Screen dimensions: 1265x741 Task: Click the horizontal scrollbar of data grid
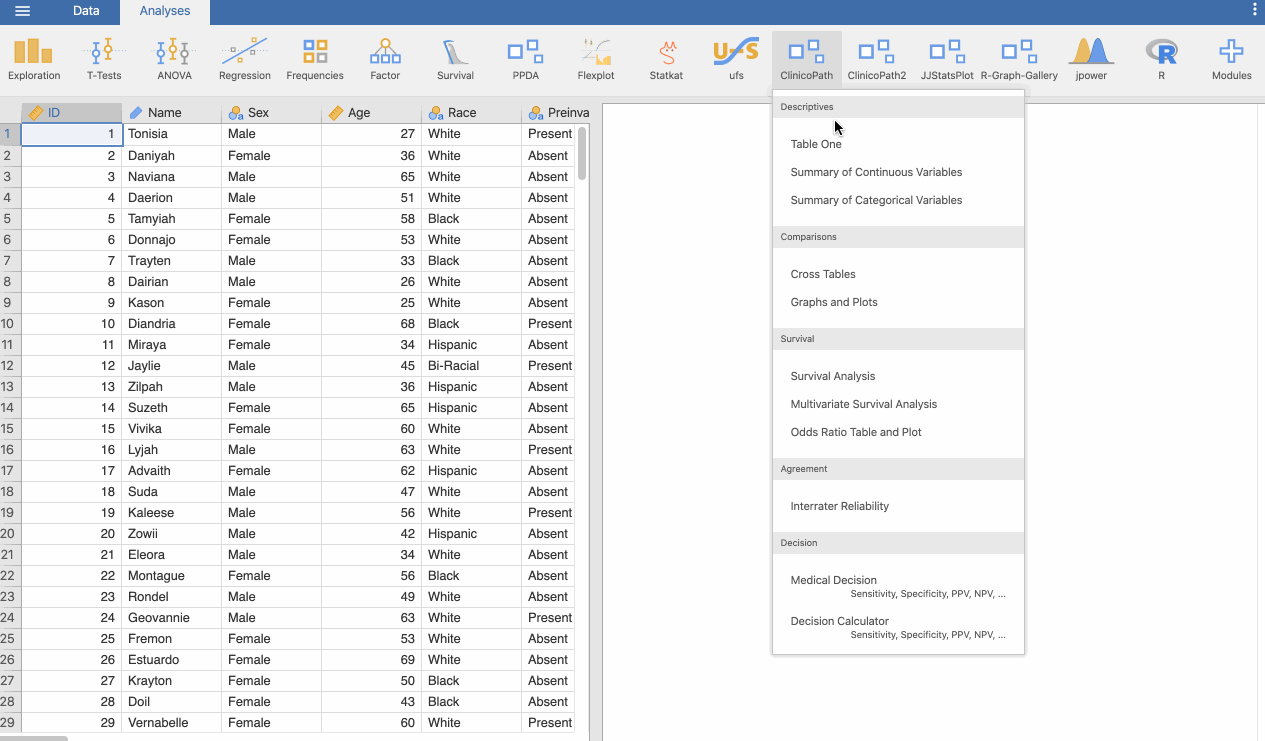point(34,738)
